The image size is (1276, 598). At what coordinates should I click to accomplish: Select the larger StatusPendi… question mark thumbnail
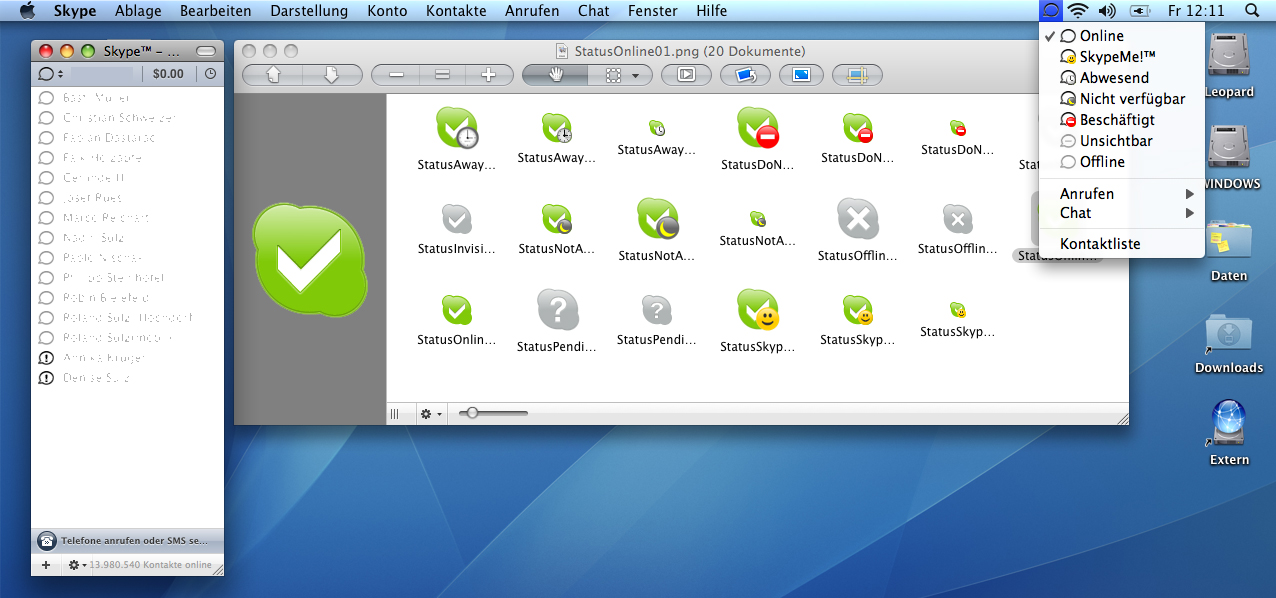point(557,310)
